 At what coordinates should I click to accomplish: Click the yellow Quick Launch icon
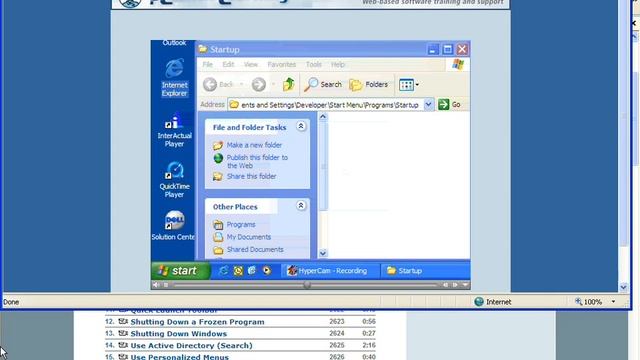[x=238, y=271]
